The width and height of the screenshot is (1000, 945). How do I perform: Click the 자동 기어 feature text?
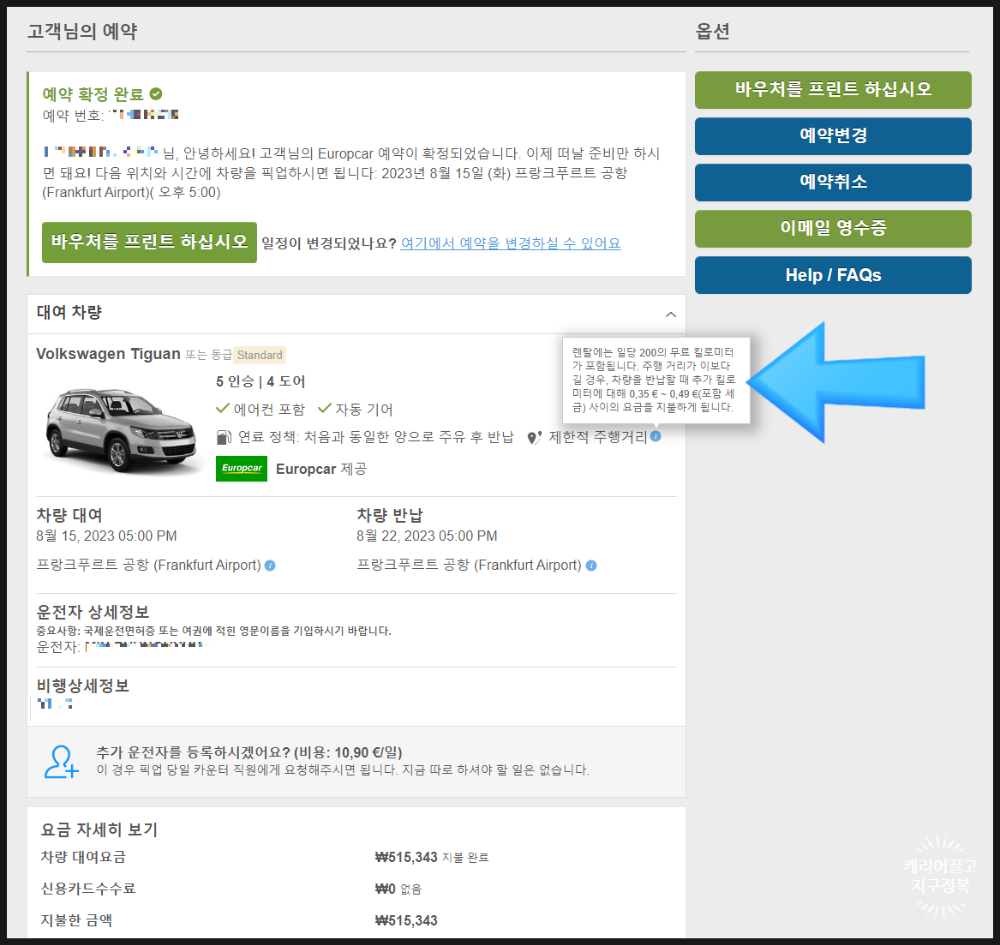pyautogui.click(x=364, y=409)
